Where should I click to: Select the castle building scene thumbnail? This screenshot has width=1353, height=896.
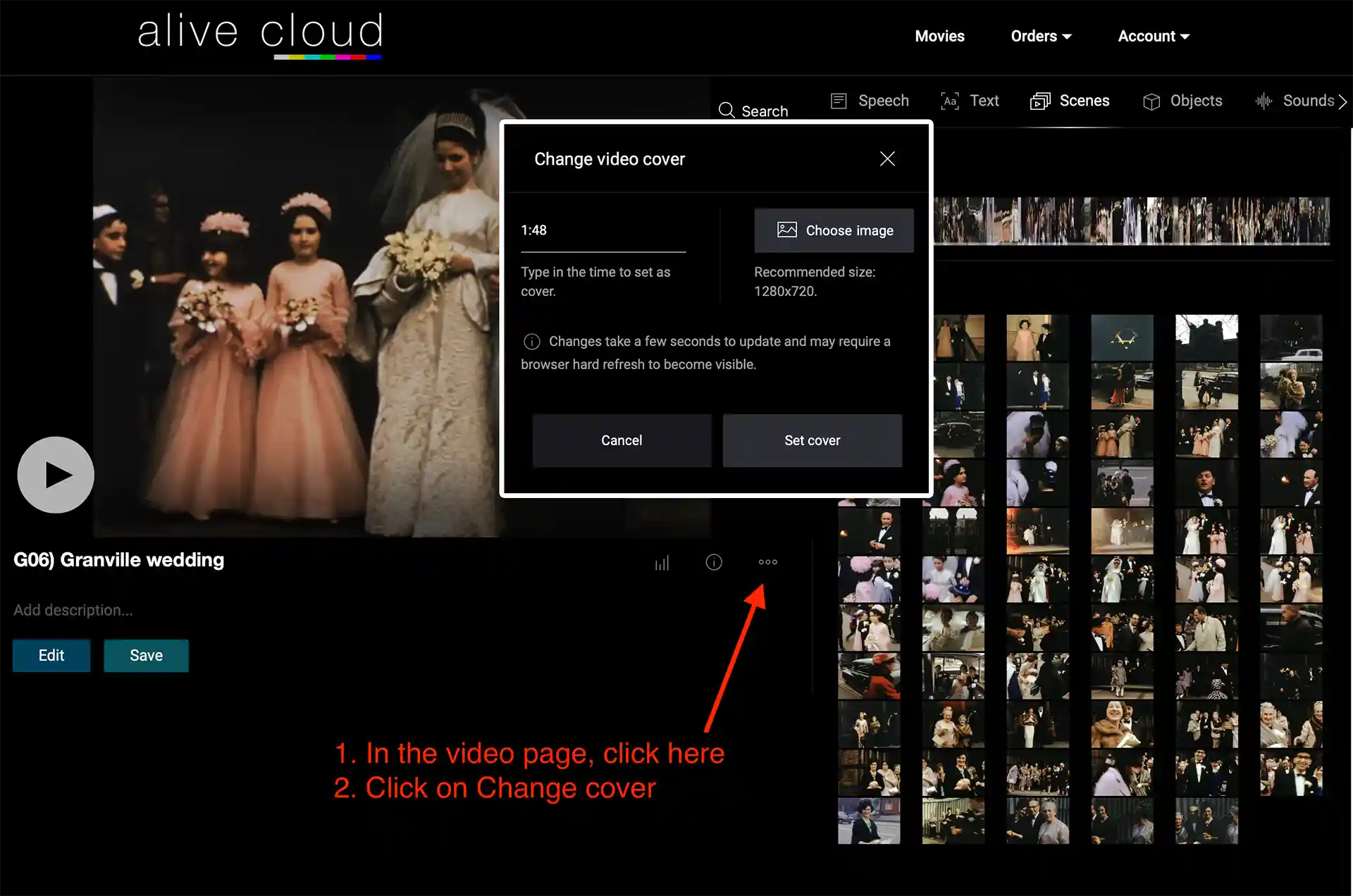(1206, 337)
